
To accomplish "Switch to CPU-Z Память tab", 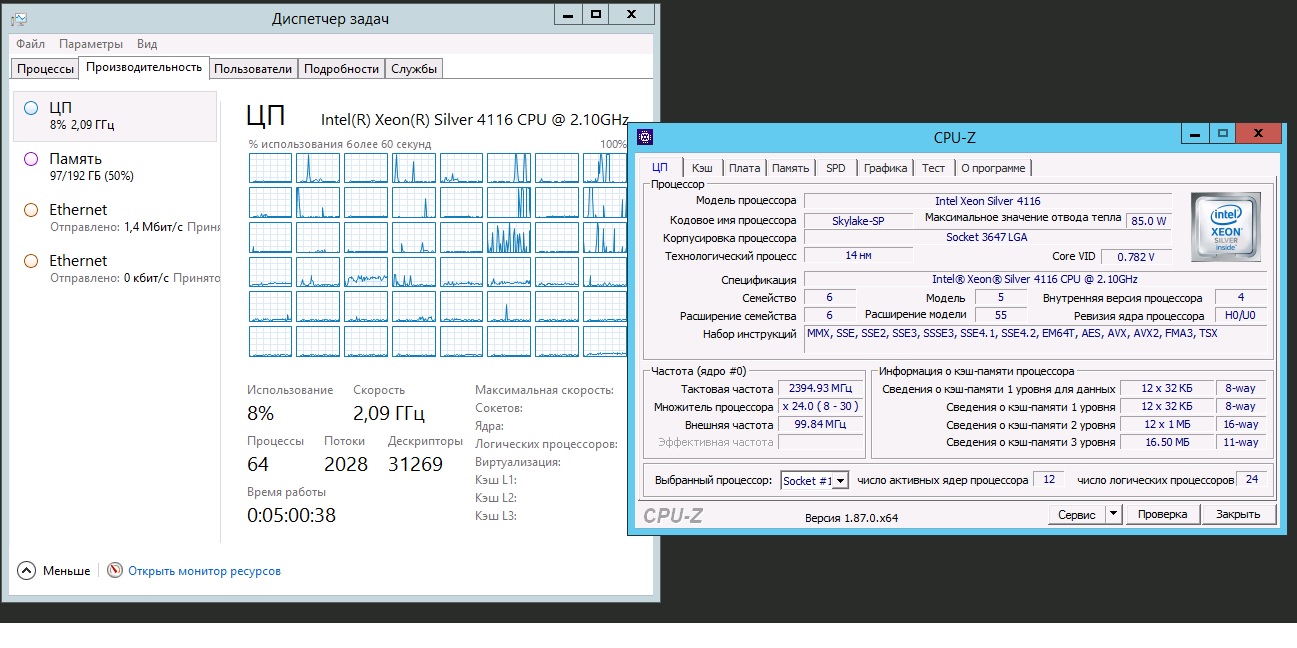I will [790, 168].
